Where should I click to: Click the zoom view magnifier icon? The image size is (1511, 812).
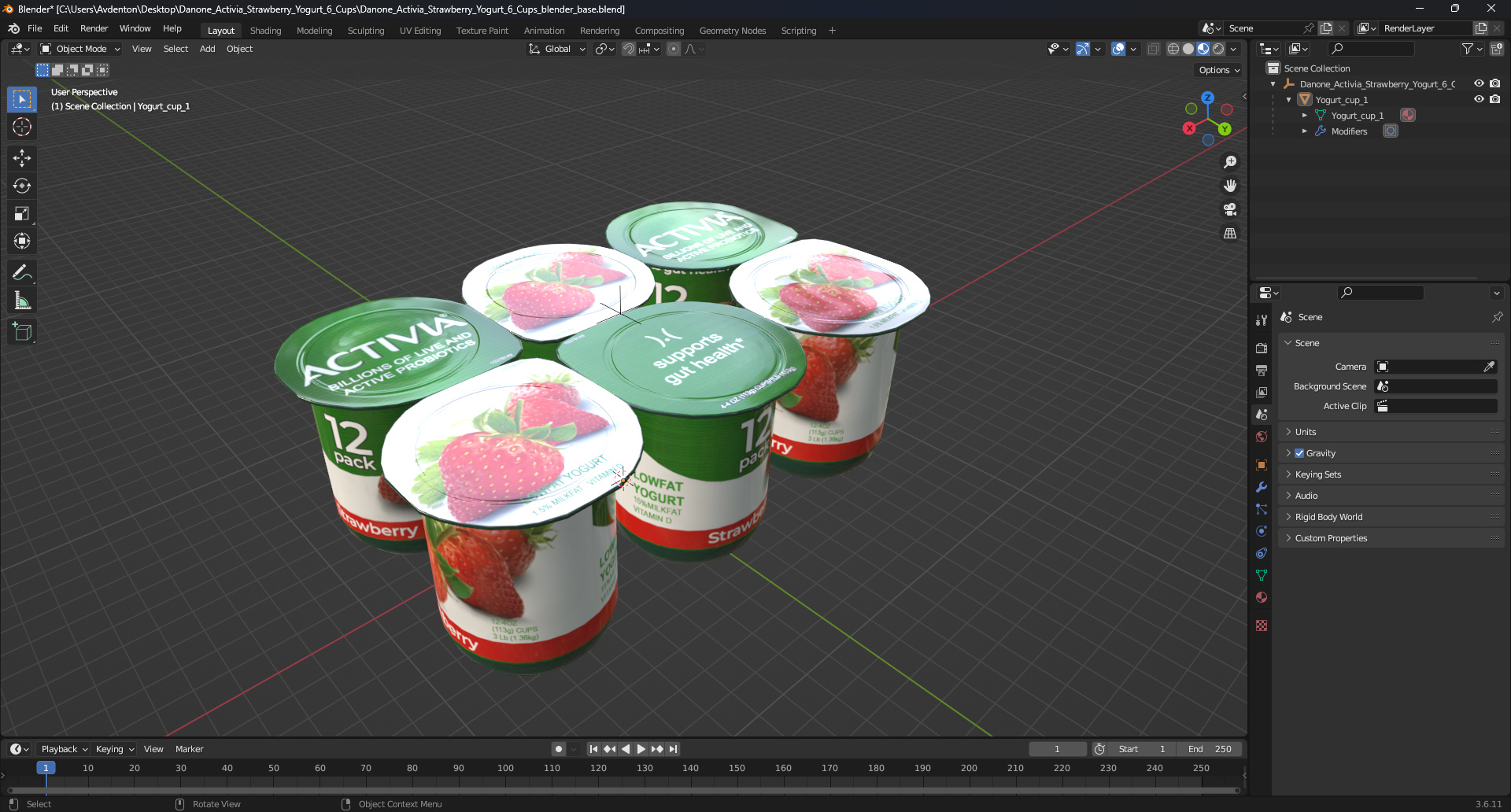coord(1230,162)
